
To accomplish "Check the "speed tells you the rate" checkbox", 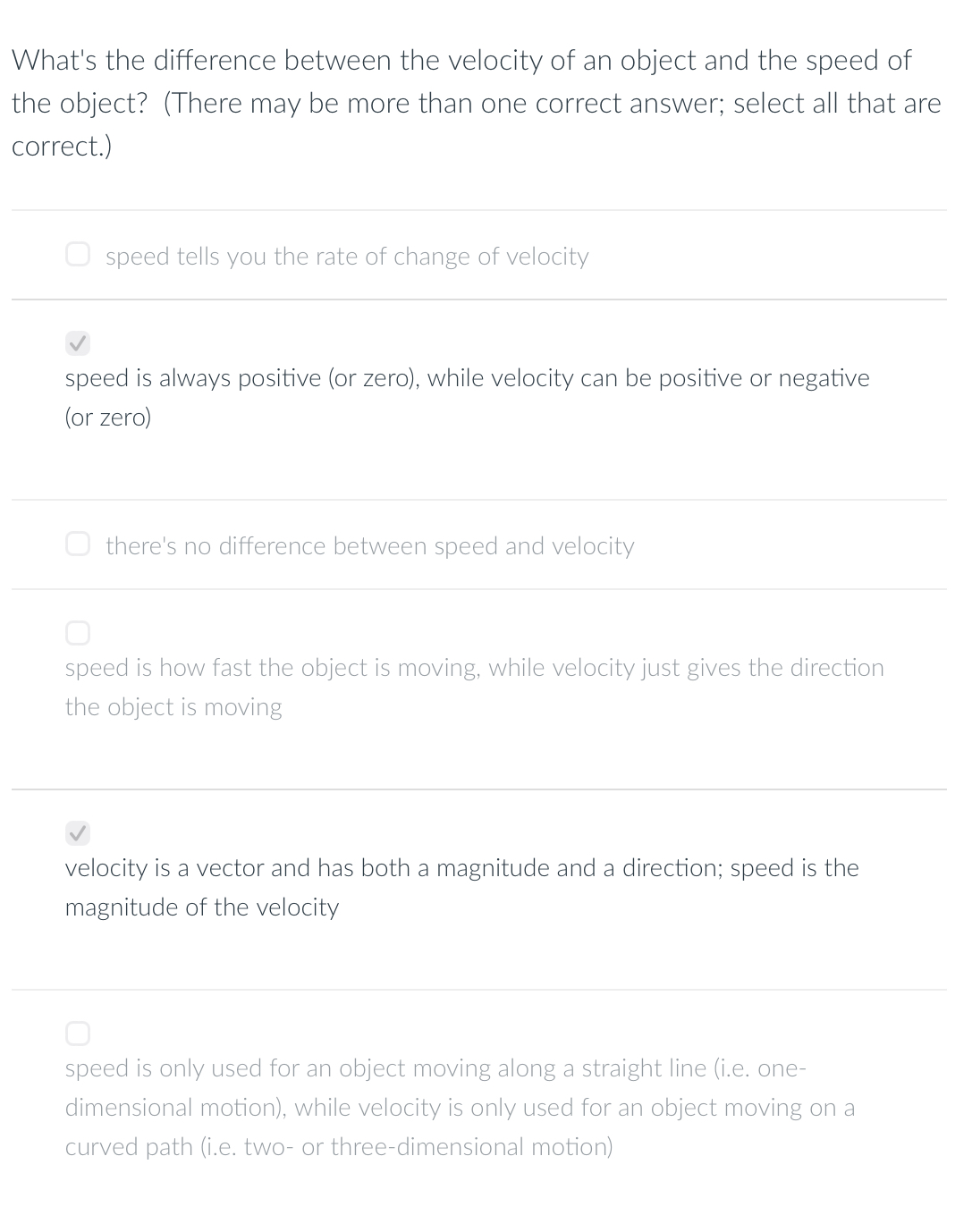I will pos(78,254).
